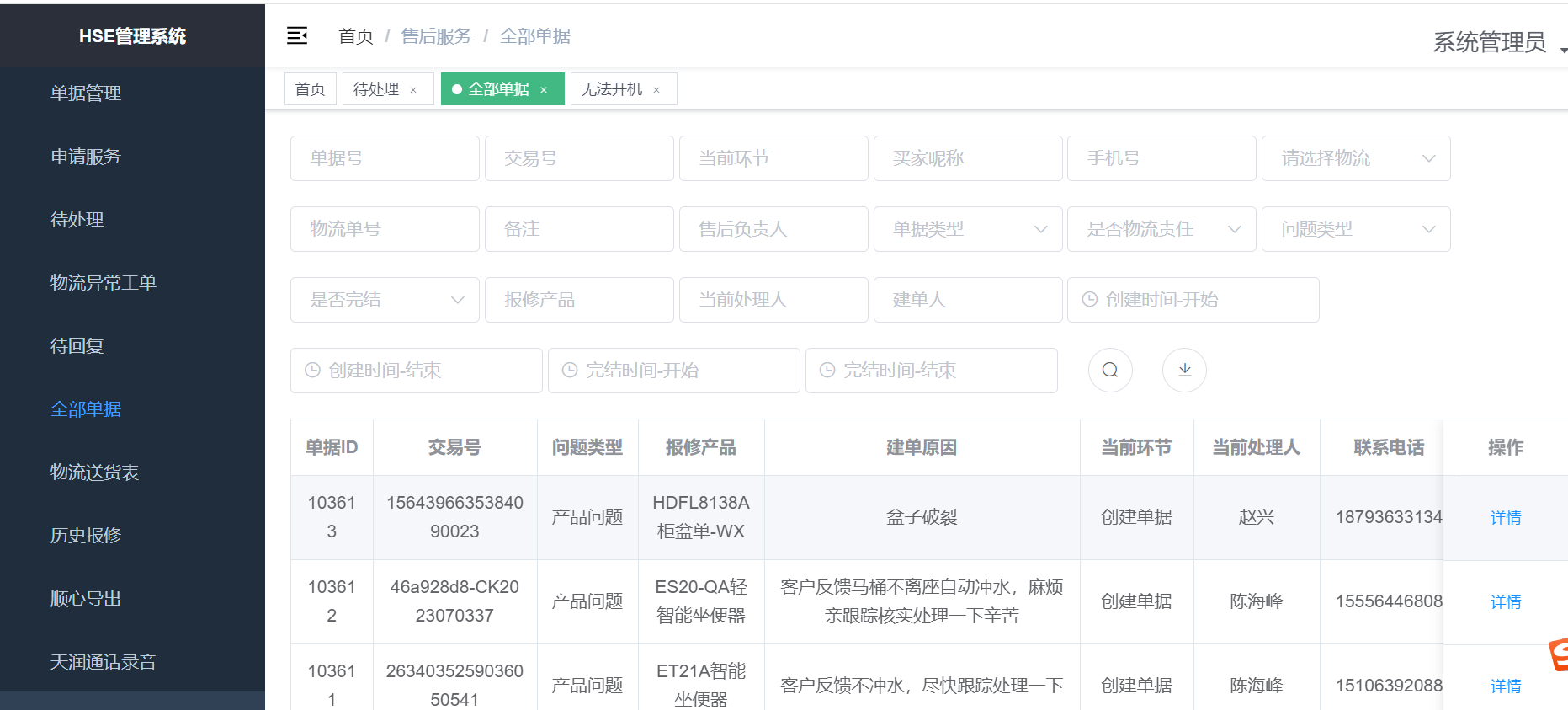Open 历史报修 in sidebar
The image size is (1568, 710).
point(132,535)
